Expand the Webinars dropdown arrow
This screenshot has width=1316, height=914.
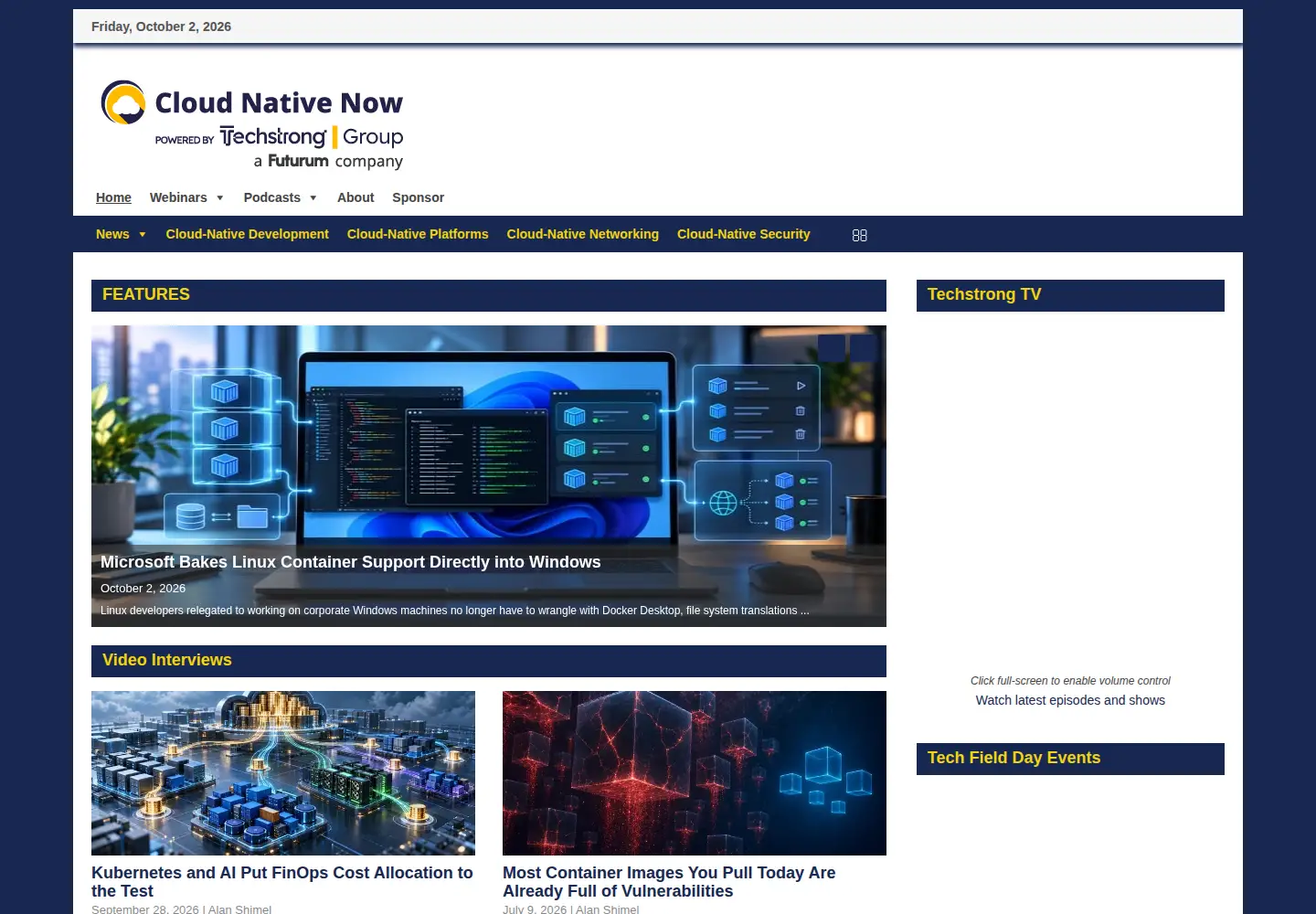[x=220, y=198]
